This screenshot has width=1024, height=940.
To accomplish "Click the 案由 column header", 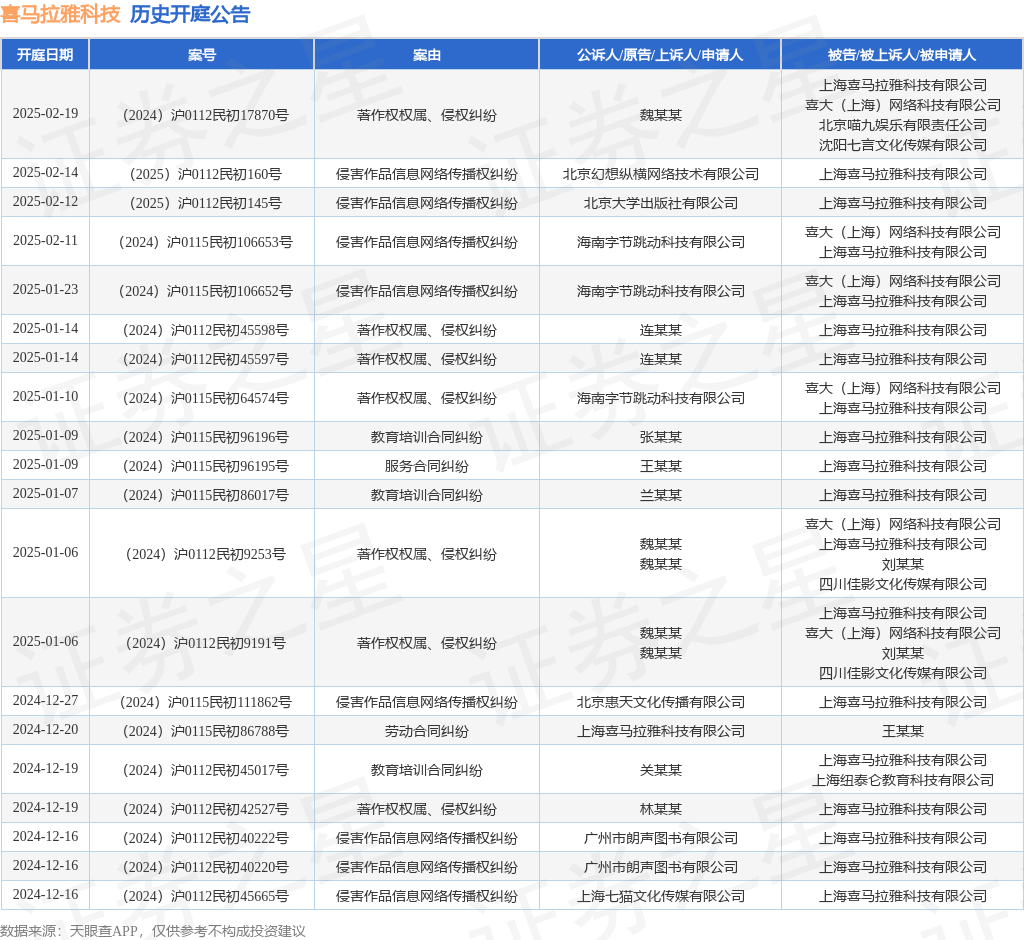I will 426,55.
